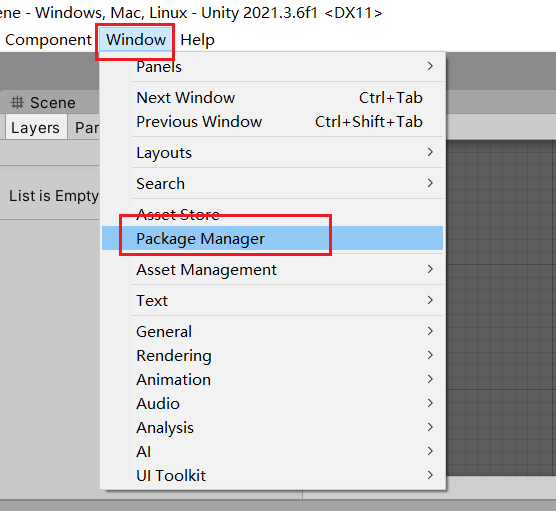This screenshot has width=556, height=511.
Task: Choose Previous Window menu item
Action: [272, 122]
